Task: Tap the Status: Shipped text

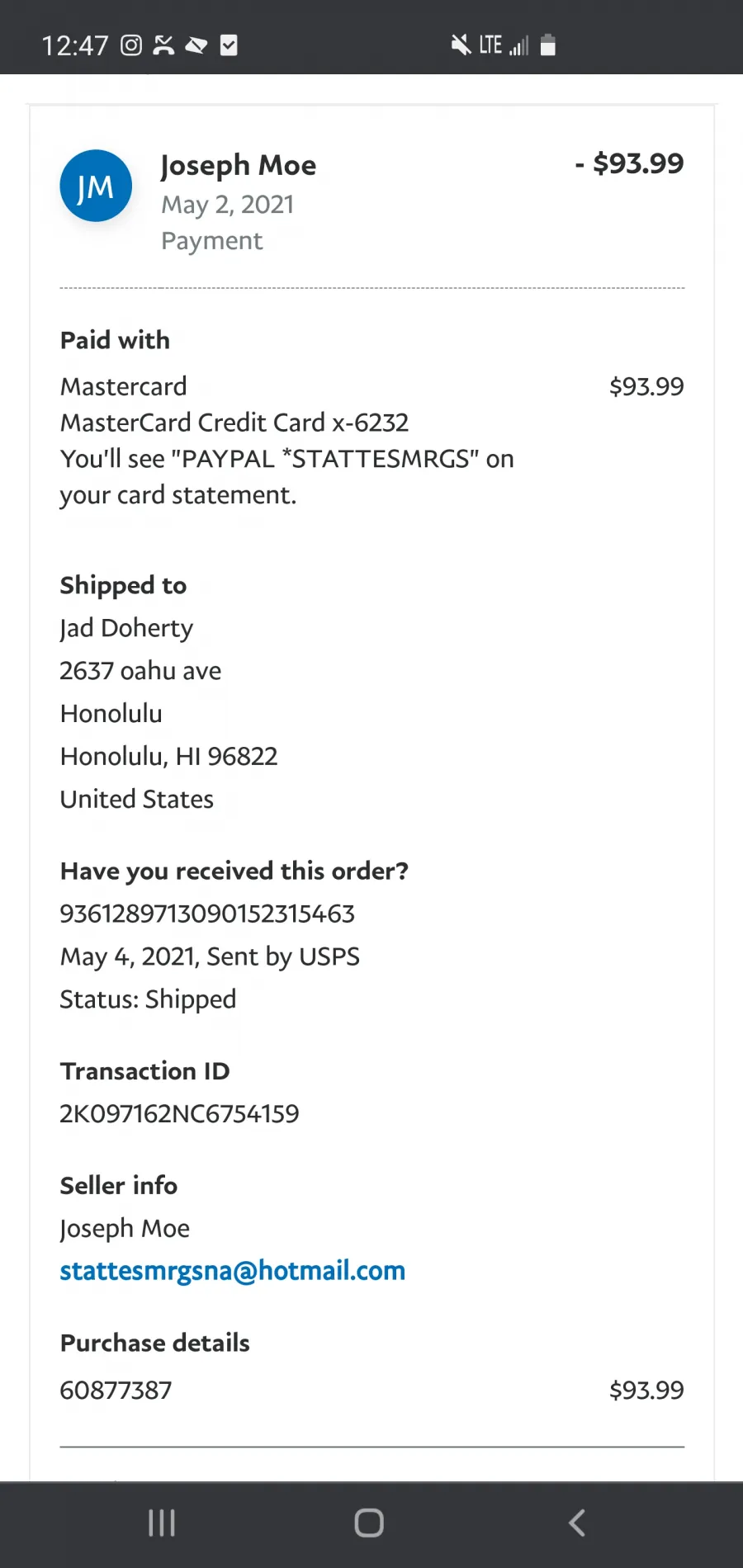Action: click(x=148, y=999)
